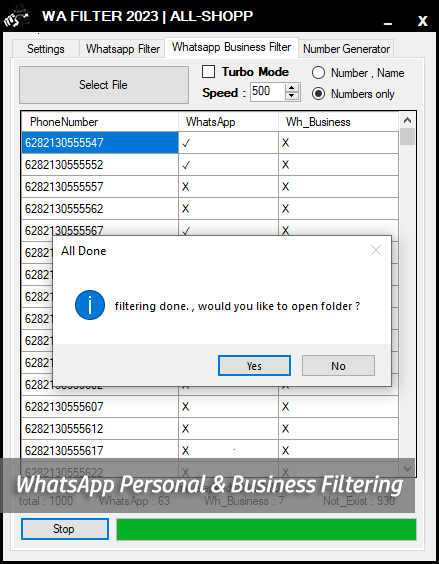Click WhatsApp X cell for 6282130555557
439x564 pixels.
point(228,187)
